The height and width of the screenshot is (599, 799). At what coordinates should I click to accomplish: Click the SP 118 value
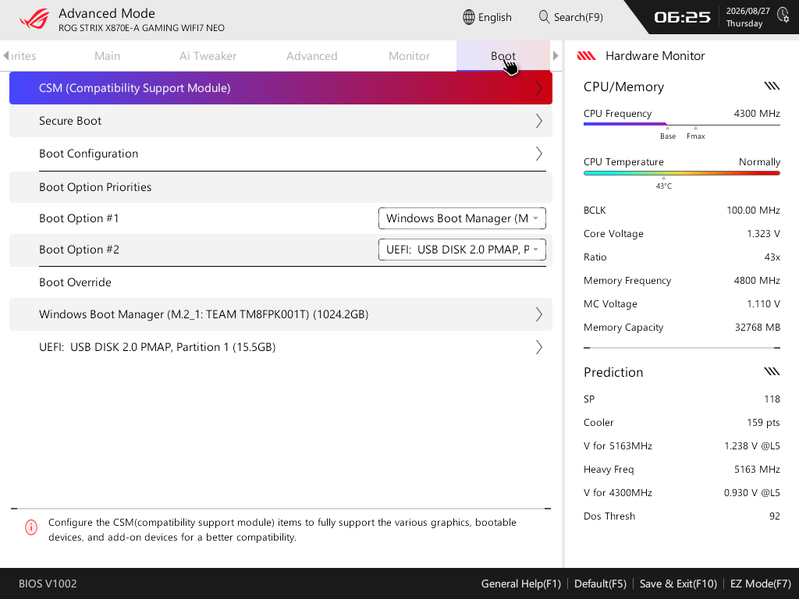772,399
